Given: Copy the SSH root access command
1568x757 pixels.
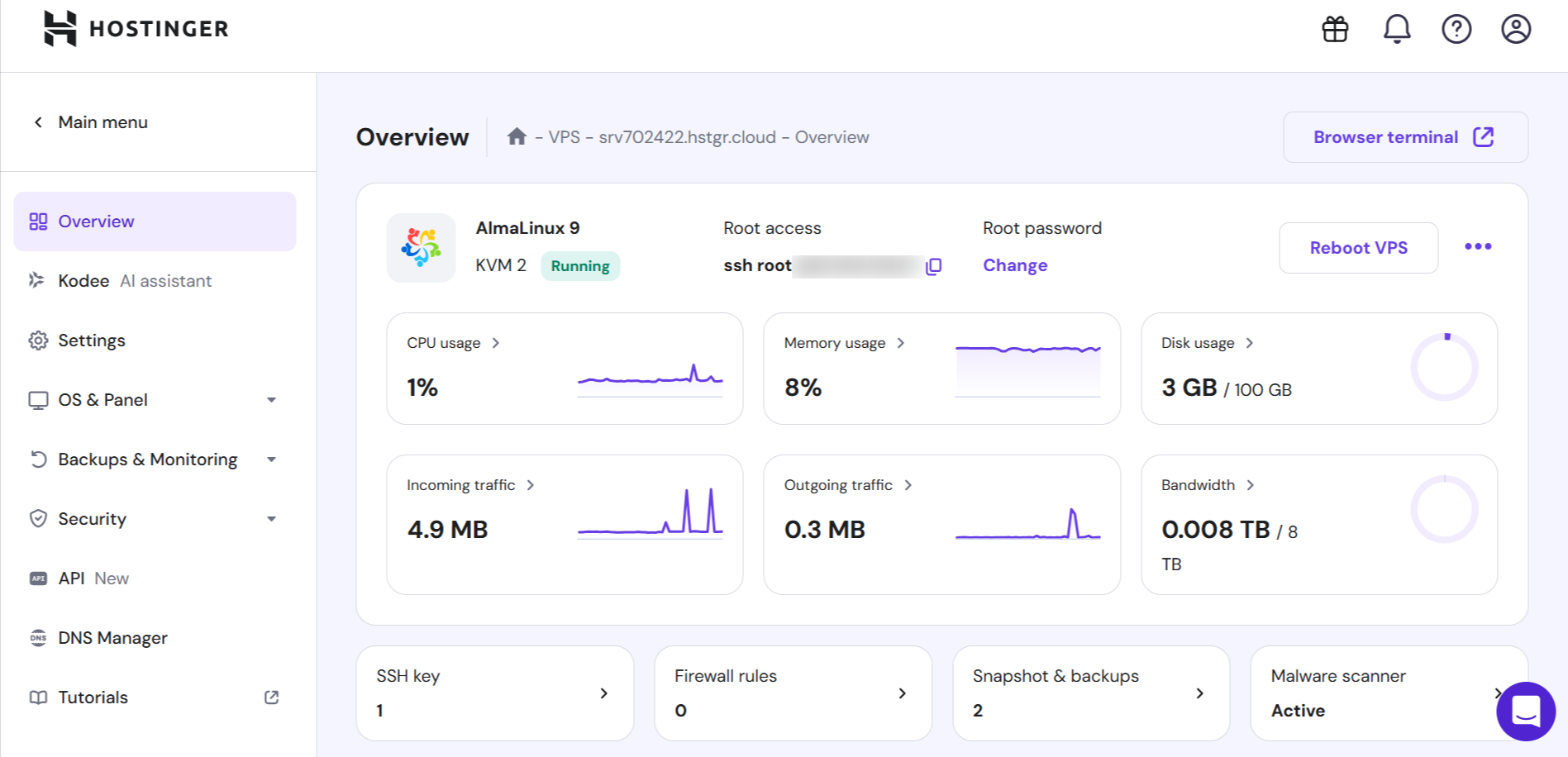Looking at the screenshot, I should point(933,266).
